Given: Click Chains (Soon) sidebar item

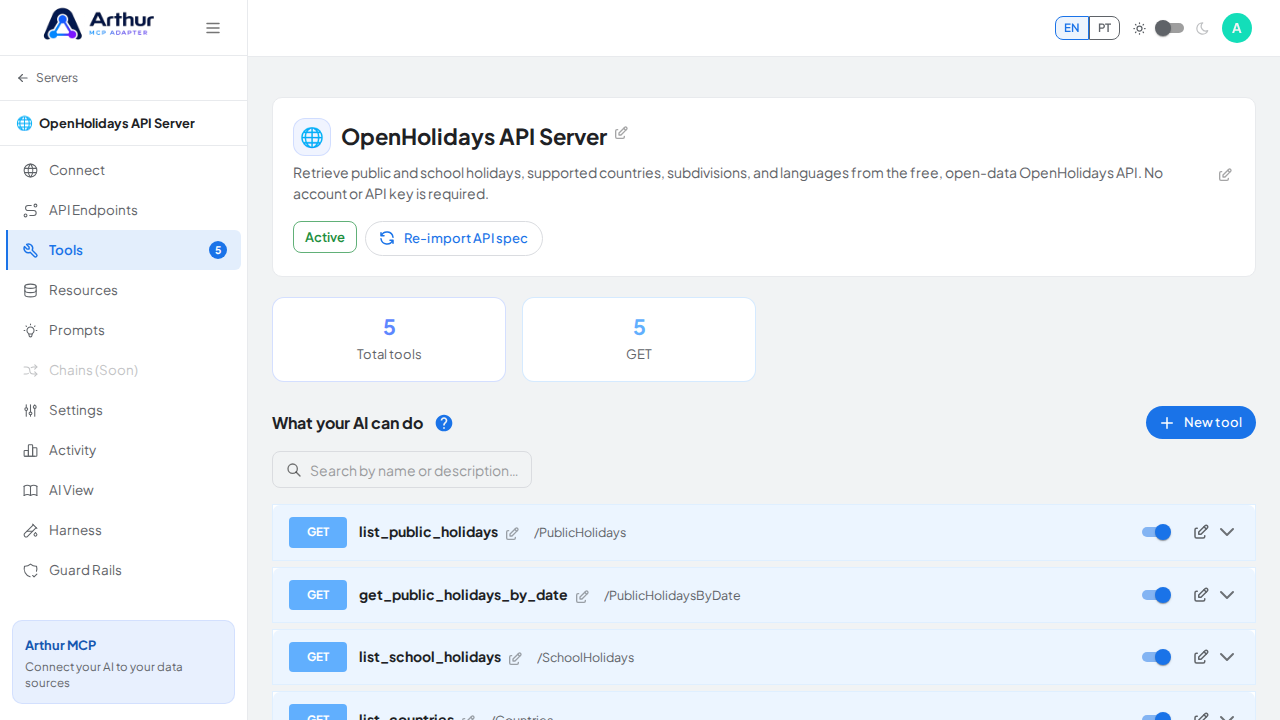Looking at the screenshot, I should click(x=123, y=370).
